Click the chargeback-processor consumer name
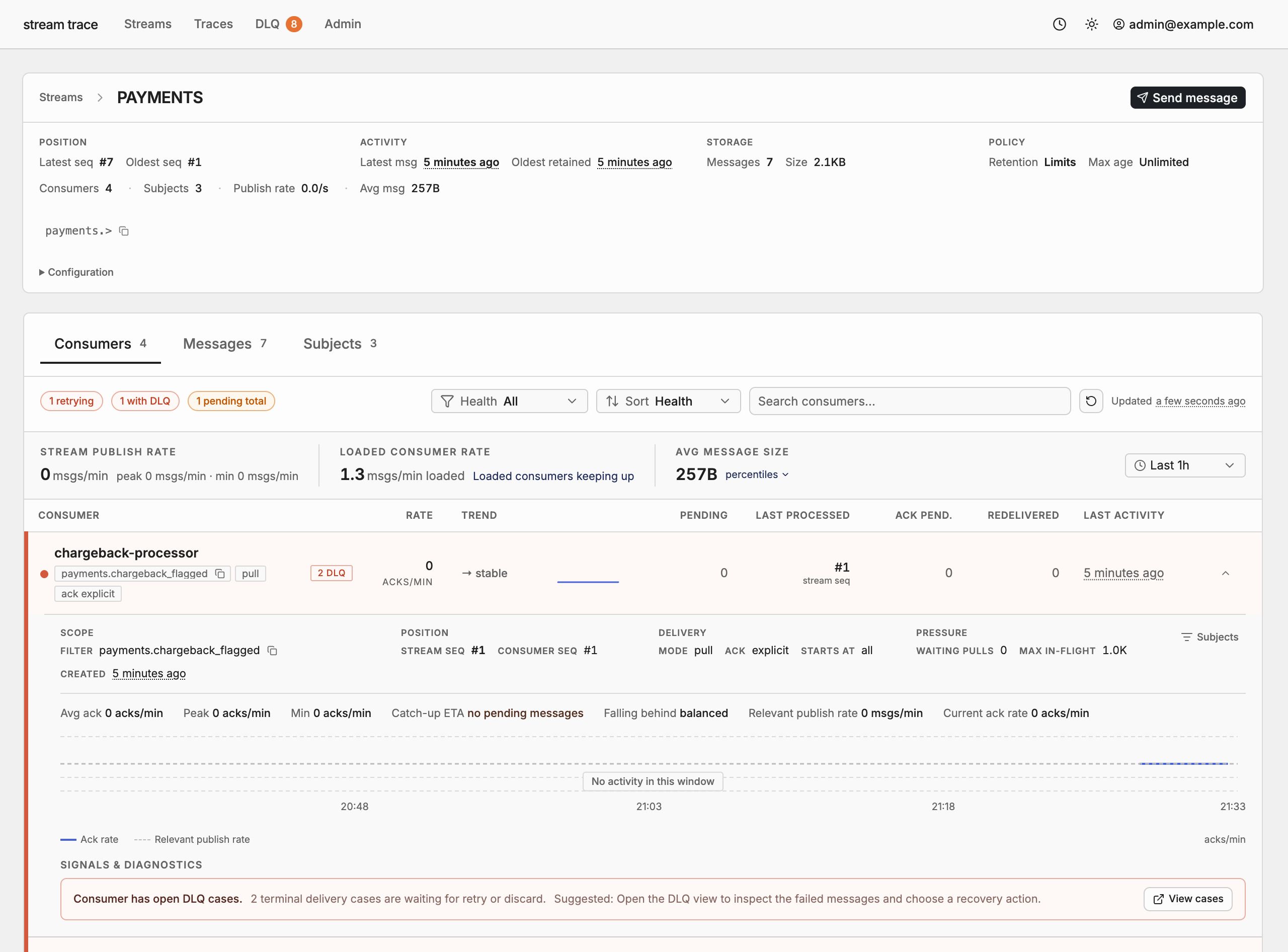1288x952 pixels. point(126,553)
